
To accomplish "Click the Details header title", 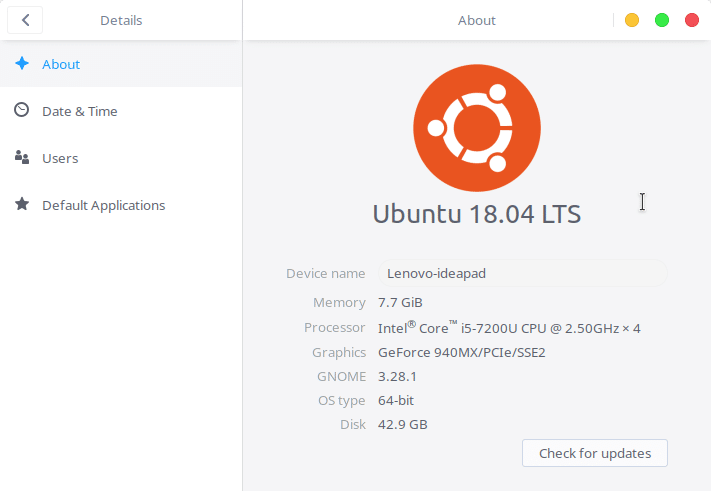I will (x=121, y=20).
